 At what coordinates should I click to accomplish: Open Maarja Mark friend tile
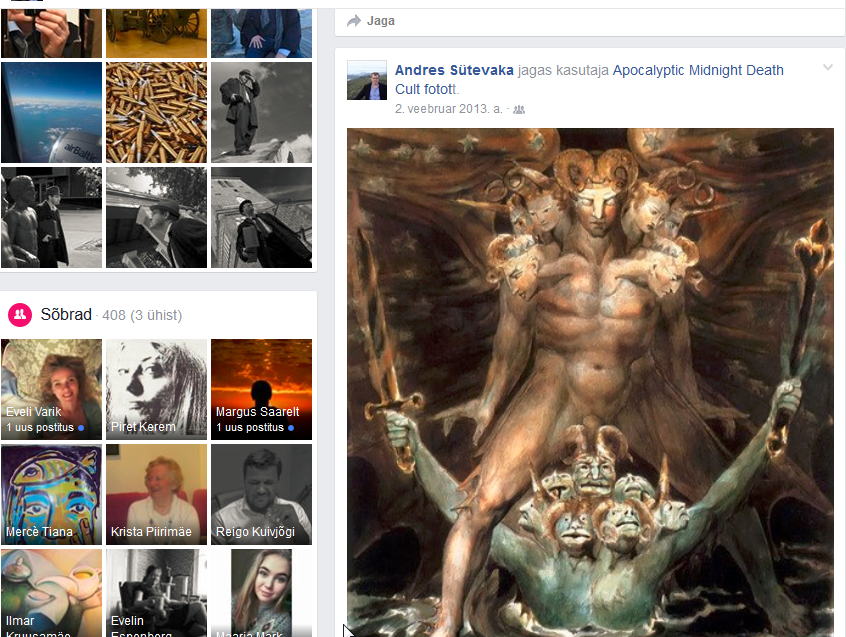pos(261,593)
